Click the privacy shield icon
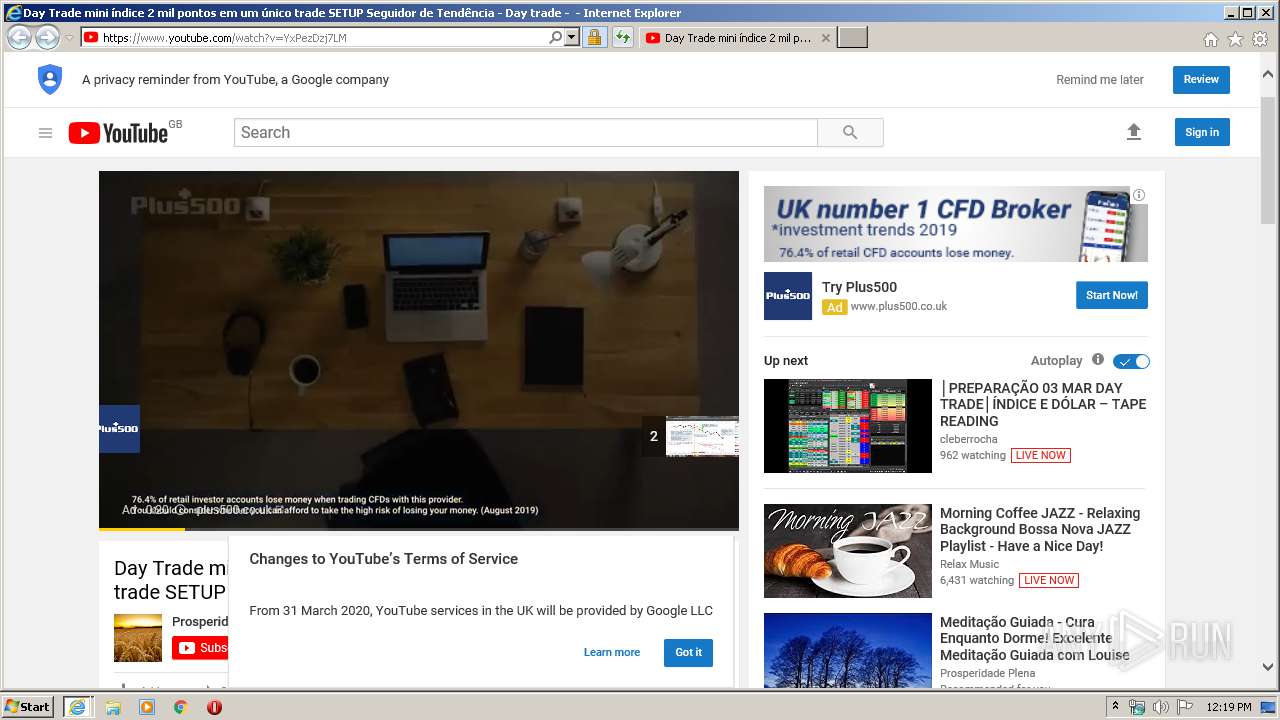Image resolution: width=1280 pixels, height=720 pixels. (x=50, y=79)
